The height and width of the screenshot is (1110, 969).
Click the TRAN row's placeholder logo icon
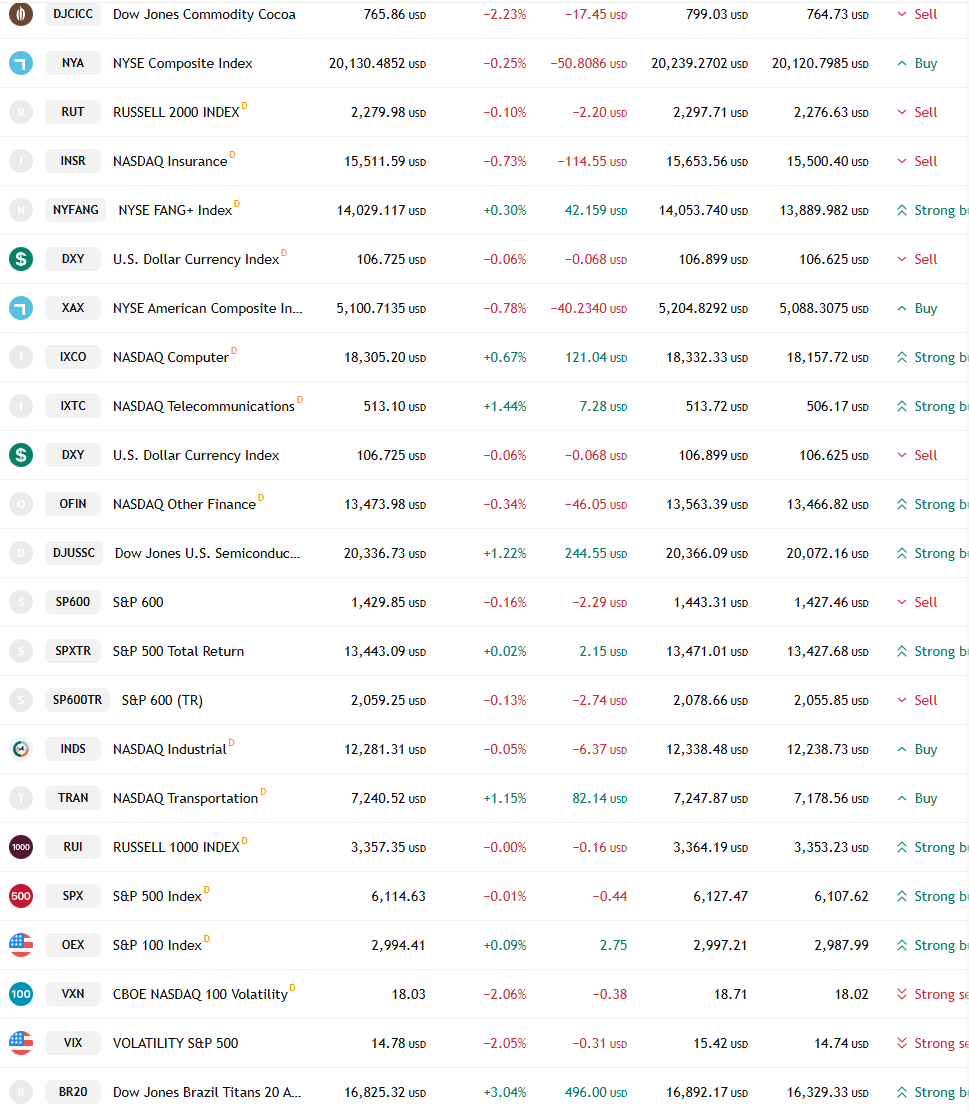coord(21,798)
